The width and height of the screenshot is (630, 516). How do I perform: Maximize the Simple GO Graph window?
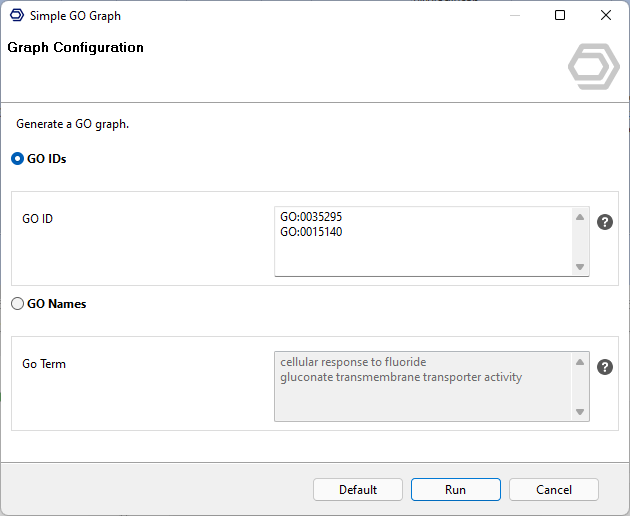coord(560,16)
